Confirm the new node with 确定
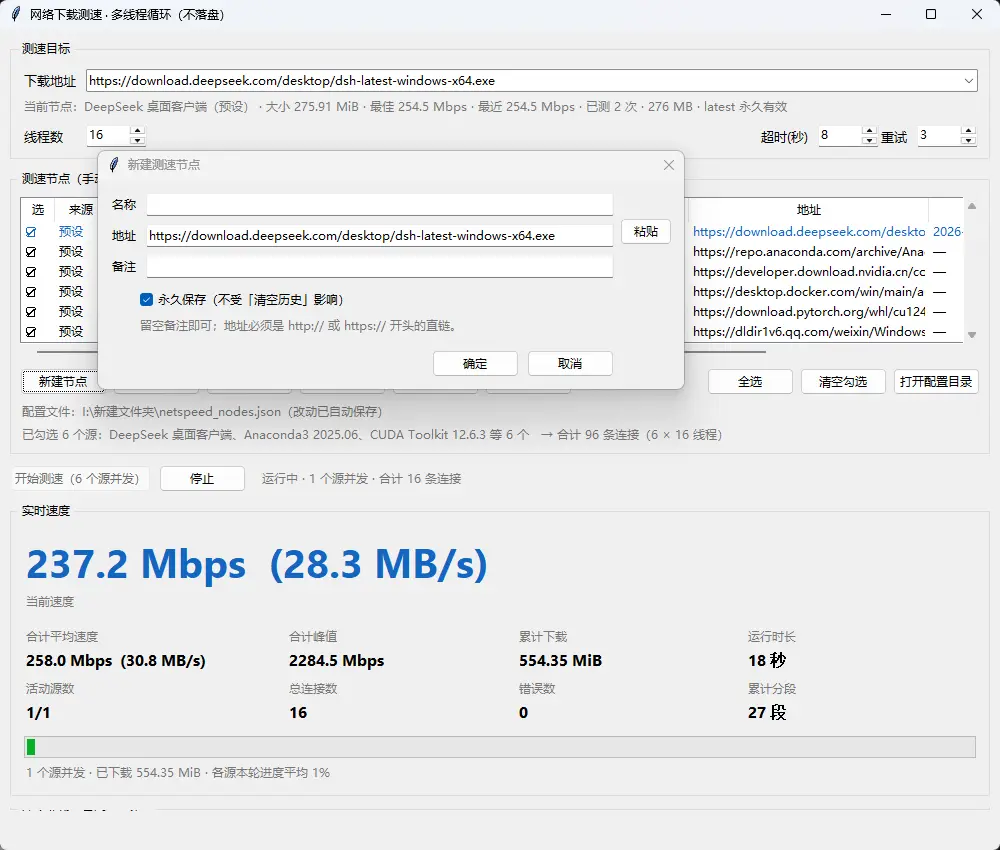The height and width of the screenshot is (850, 1000). 475,363
